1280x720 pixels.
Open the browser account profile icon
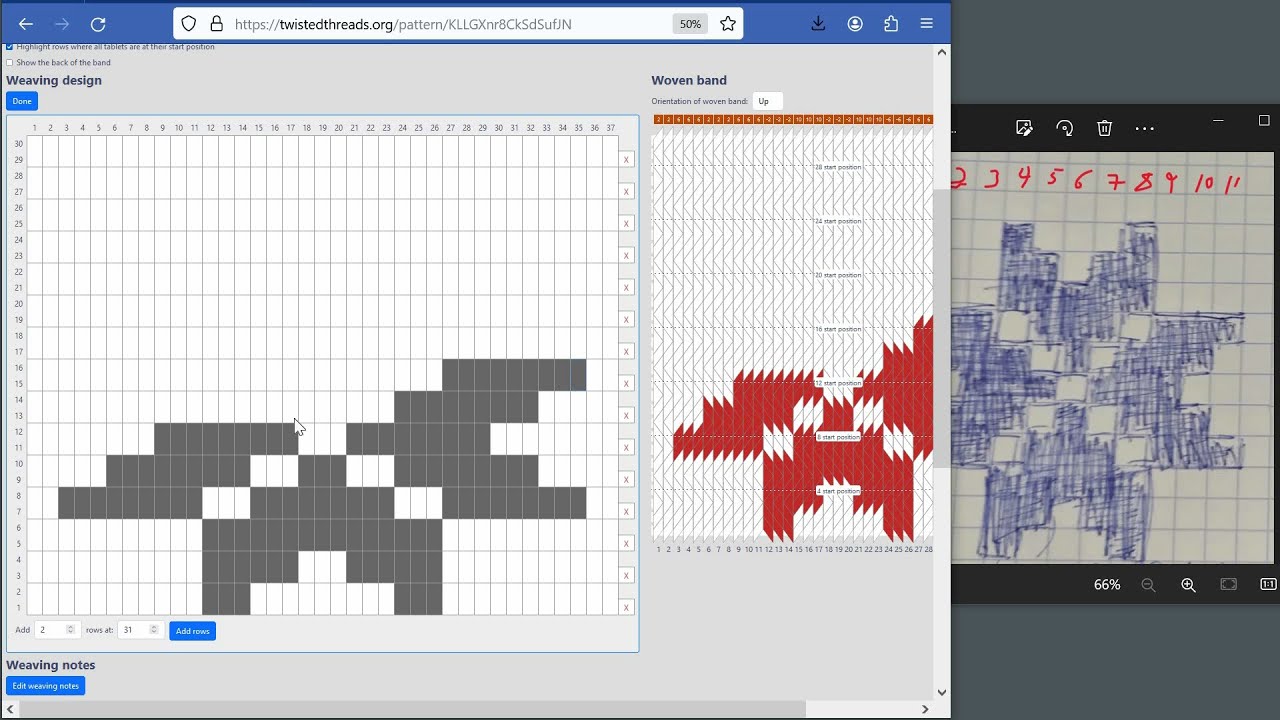pos(855,23)
